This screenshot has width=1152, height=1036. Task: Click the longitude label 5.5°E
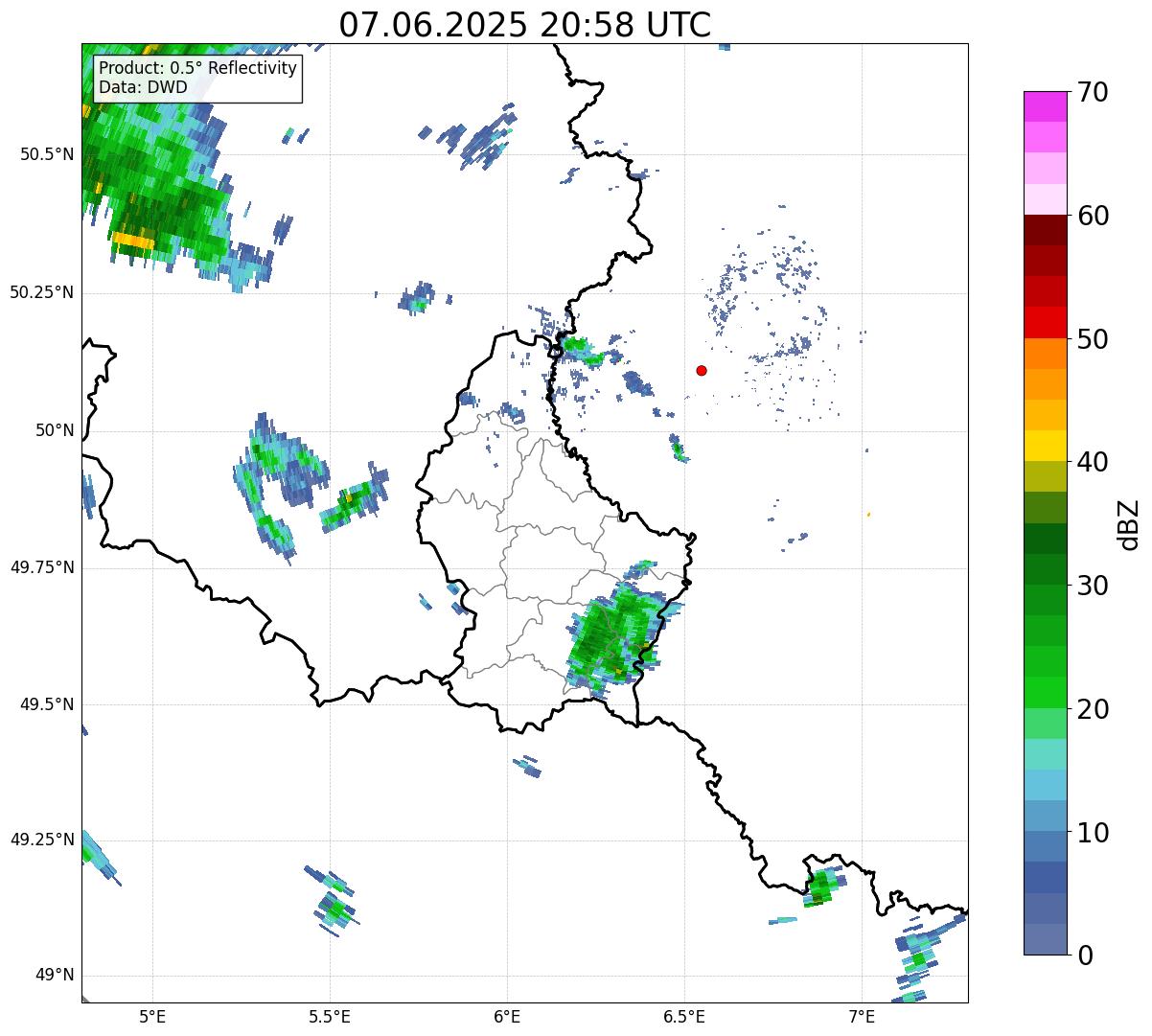click(x=330, y=1016)
